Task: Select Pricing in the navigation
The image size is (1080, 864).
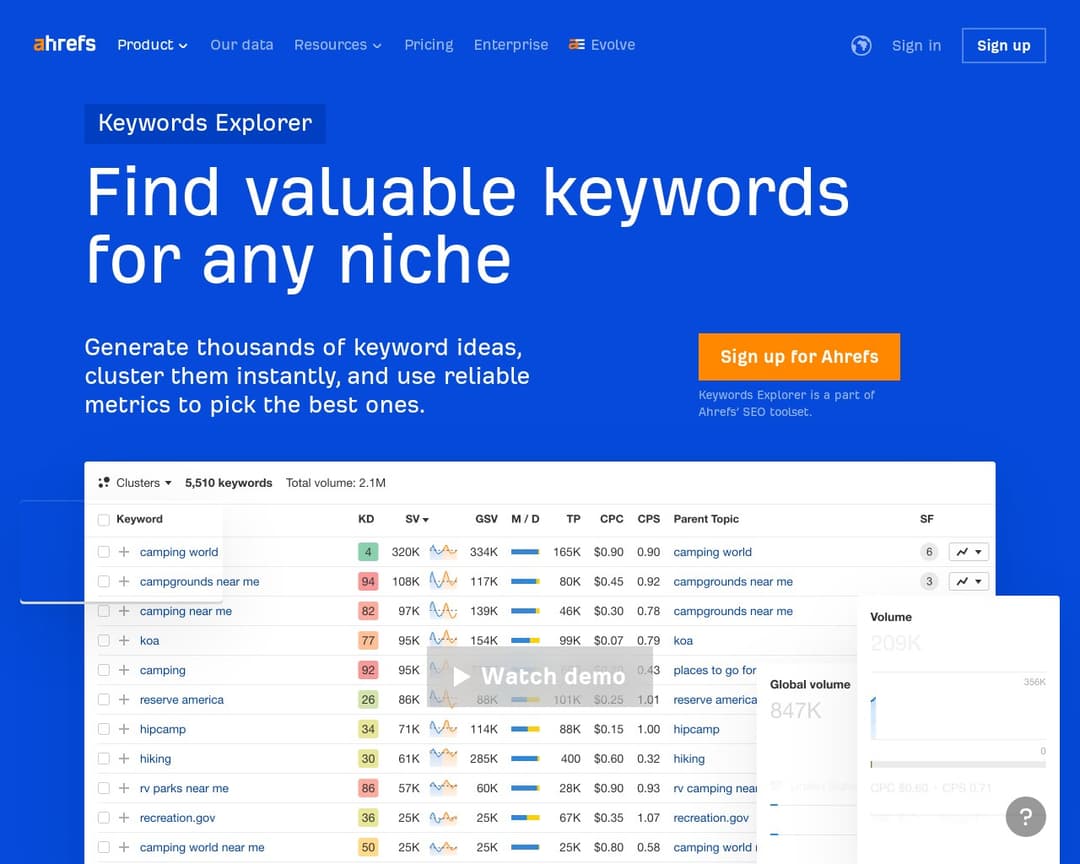Action: click(x=428, y=44)
